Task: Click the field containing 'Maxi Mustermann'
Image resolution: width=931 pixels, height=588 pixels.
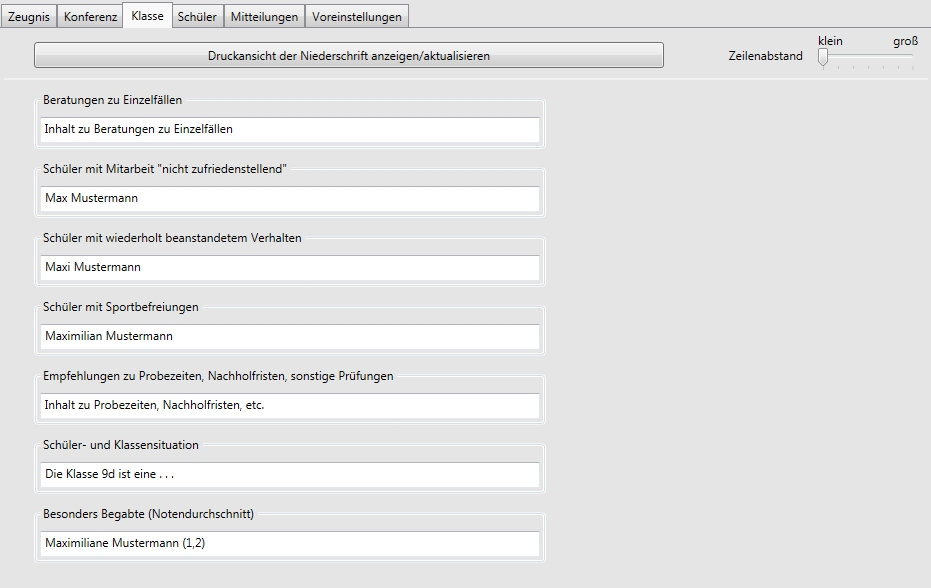Action: click(x=290, y=268)
